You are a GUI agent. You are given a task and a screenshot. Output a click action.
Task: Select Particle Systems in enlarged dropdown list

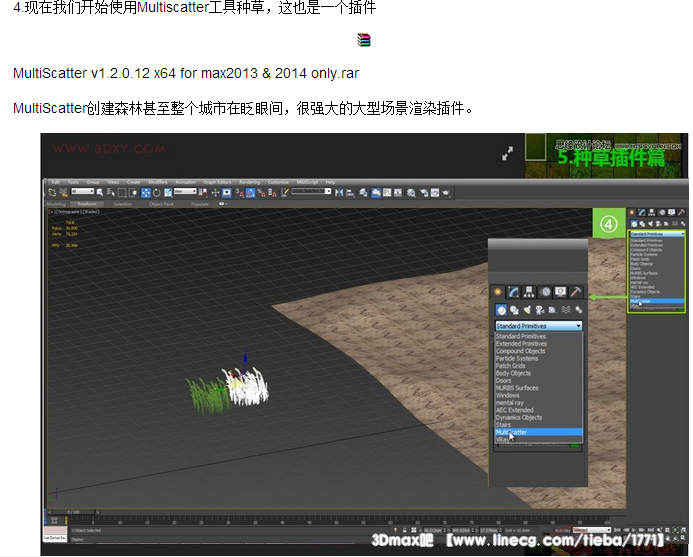519,358
